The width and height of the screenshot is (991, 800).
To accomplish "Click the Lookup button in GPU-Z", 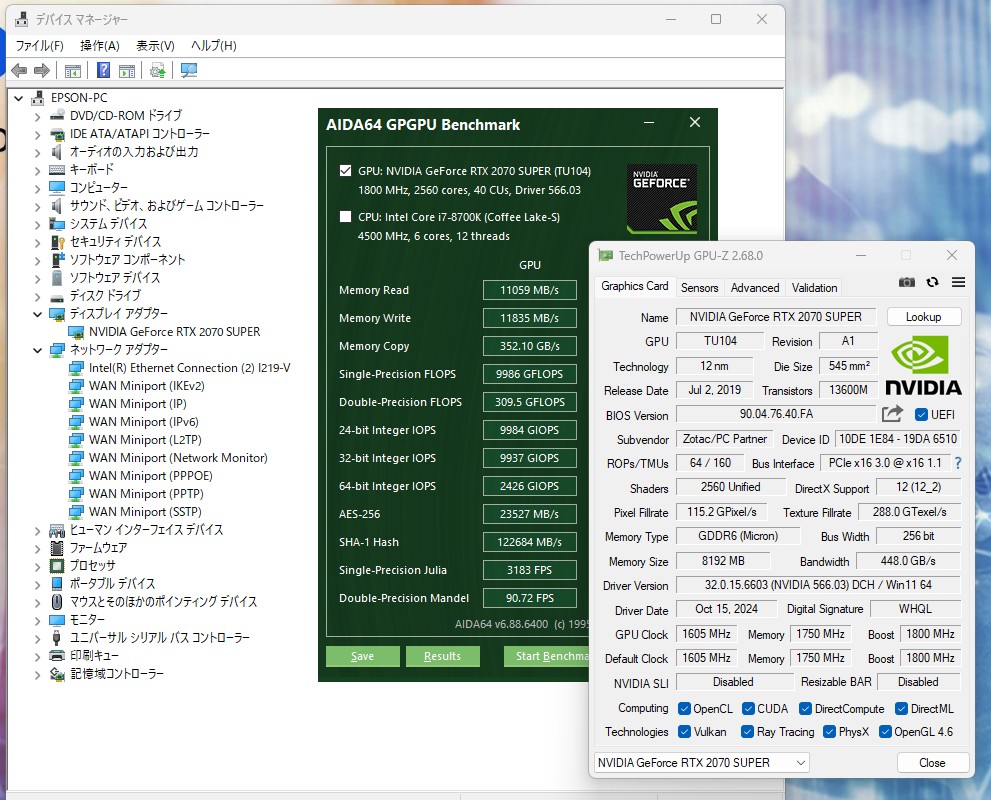I will 923,317.
